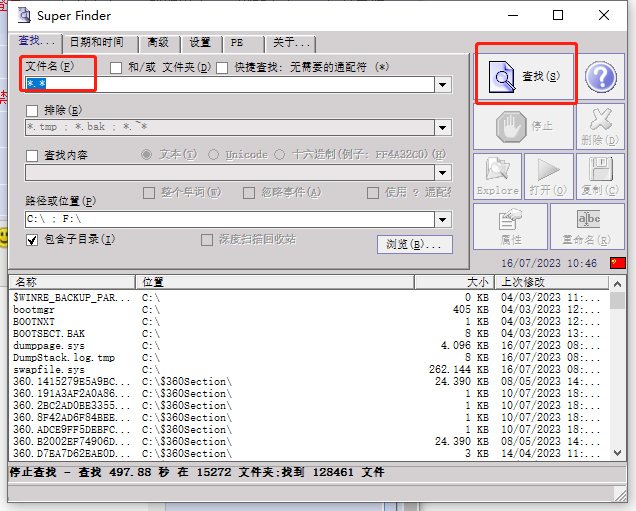Uncheck the 包含子目录(I) checkbox
Image resolution: width=636 pixels, height=511 pixels.
tap(32, 240)
